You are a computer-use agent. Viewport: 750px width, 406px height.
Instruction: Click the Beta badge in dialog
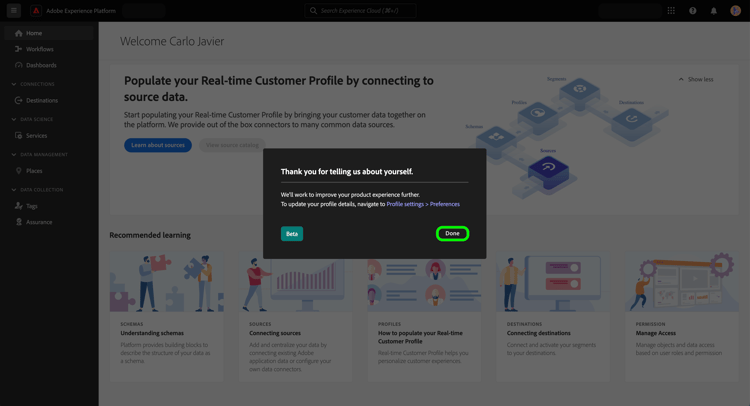pos(292,234)
